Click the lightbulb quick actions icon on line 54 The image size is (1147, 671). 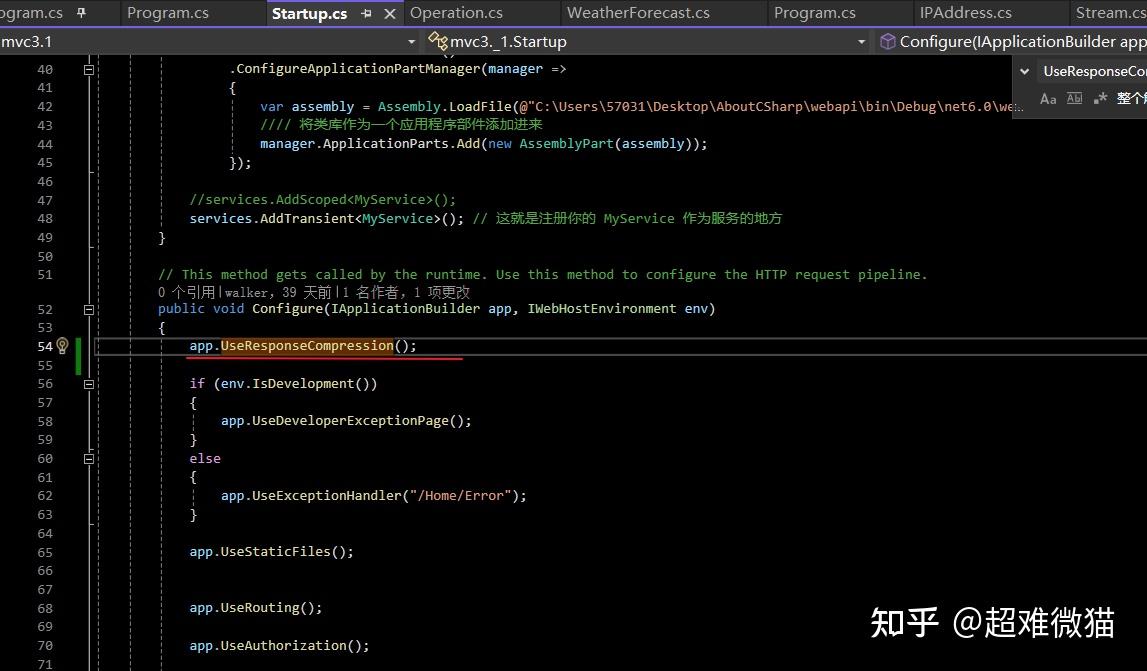[x=62, y=345]
